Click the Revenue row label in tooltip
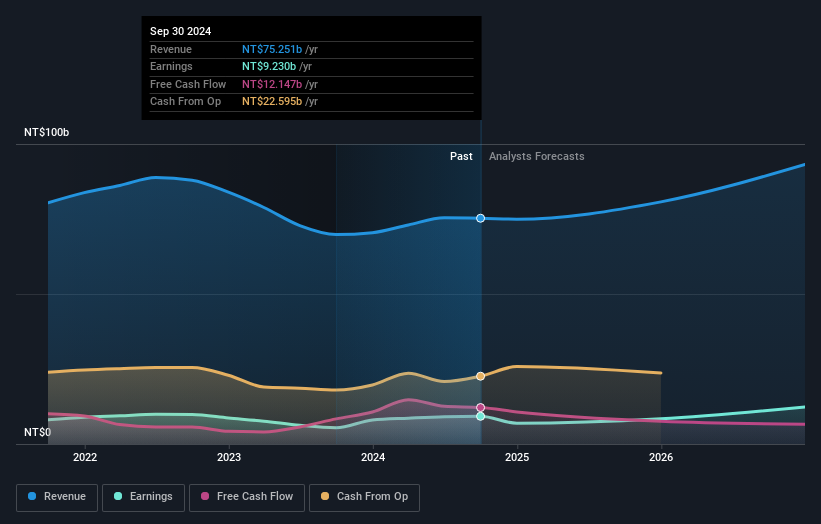The image size is (821, 524). pyautogui.click(x=171, y=49)
